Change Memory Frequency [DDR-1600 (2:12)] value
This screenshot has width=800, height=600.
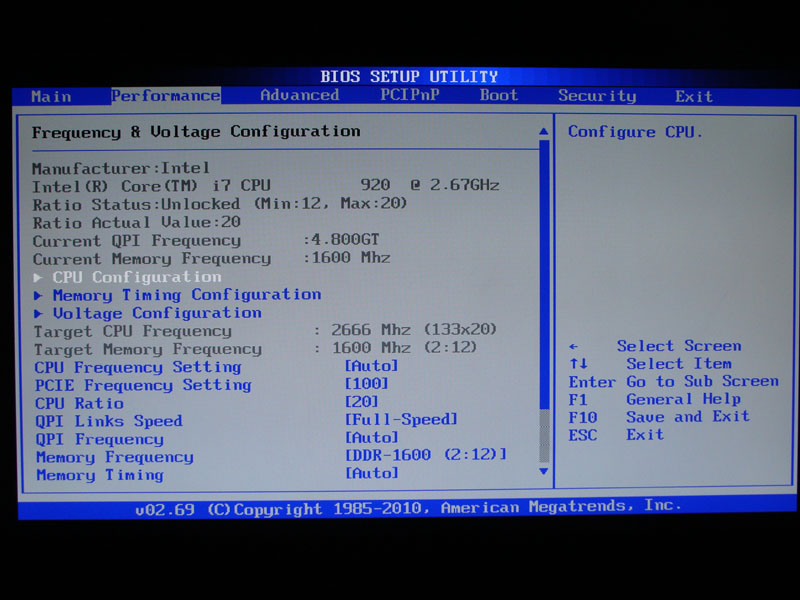click(426, 455)
